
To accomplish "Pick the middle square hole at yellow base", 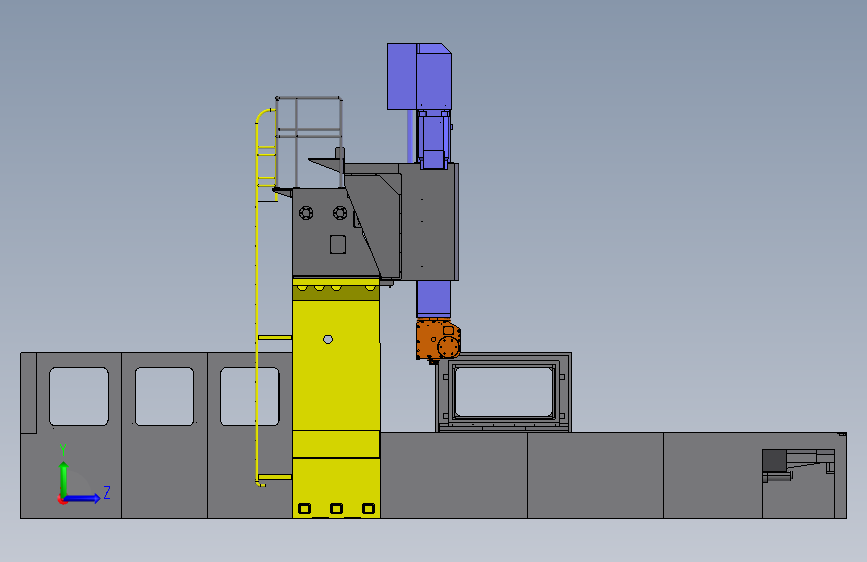I will click(x=336, y=508).
